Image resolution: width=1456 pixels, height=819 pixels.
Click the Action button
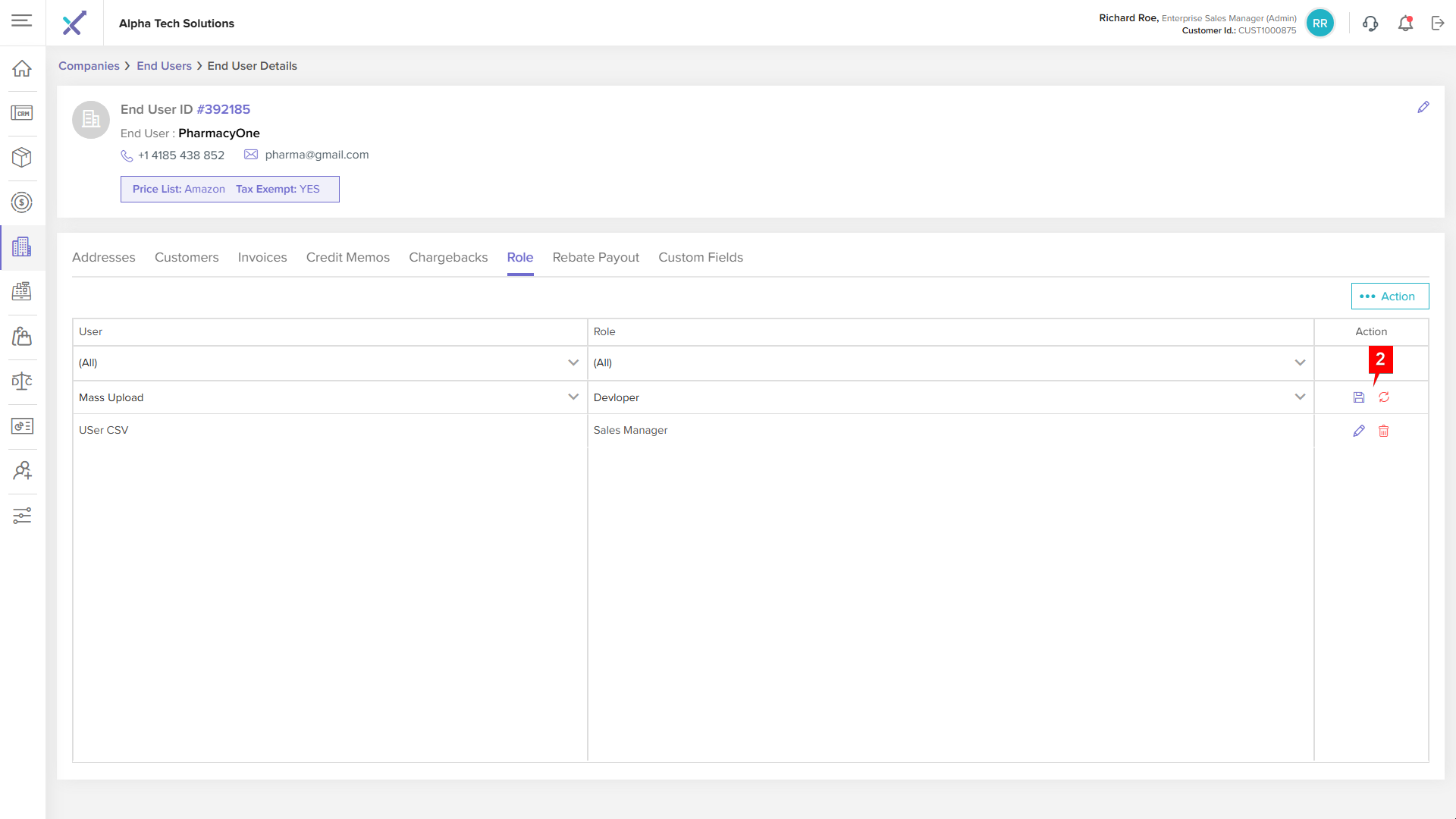click(1389, 297)
